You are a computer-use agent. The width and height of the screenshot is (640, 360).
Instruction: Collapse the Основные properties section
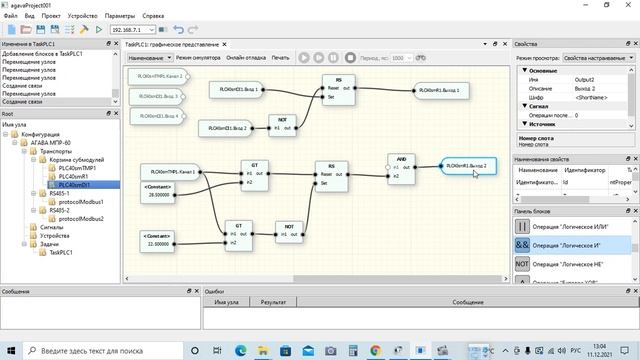coord(525,70)
